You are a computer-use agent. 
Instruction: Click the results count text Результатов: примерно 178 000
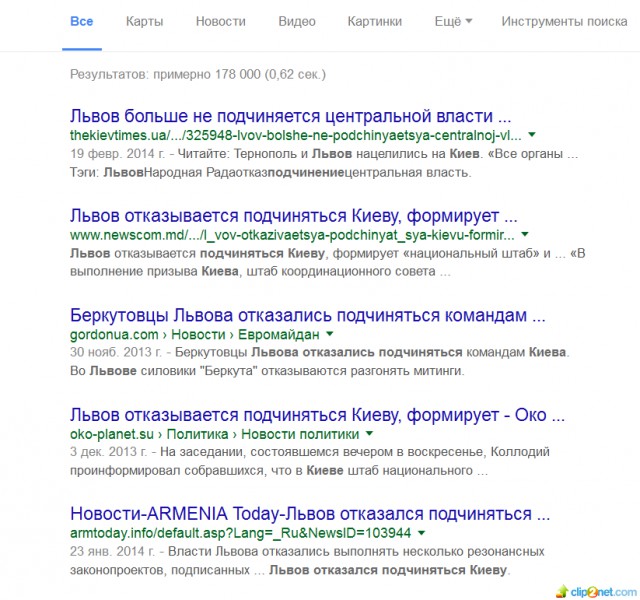(x=198, y=74)
